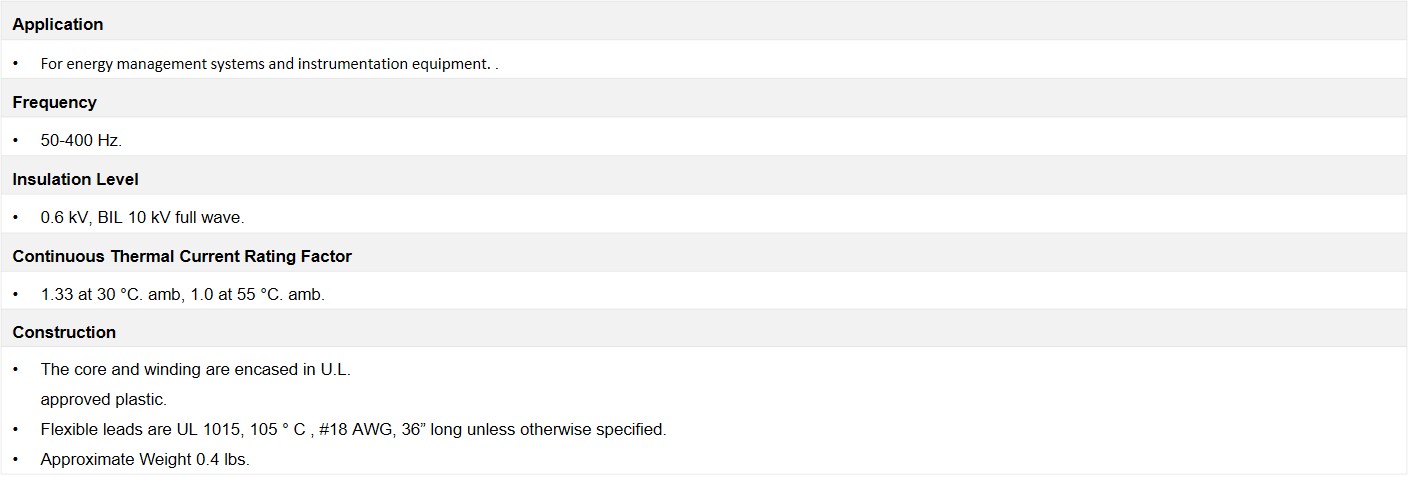This screenshot has width=1408, height=480.
Task: Click the bullet beside 50-400 Hz
Action: (16, 140)
